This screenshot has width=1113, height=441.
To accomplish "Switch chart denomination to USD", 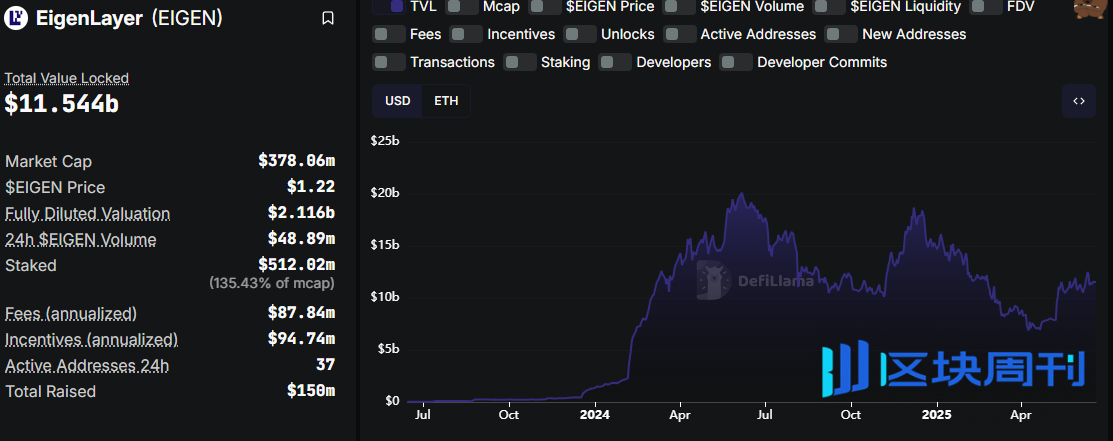I will 398,101.
